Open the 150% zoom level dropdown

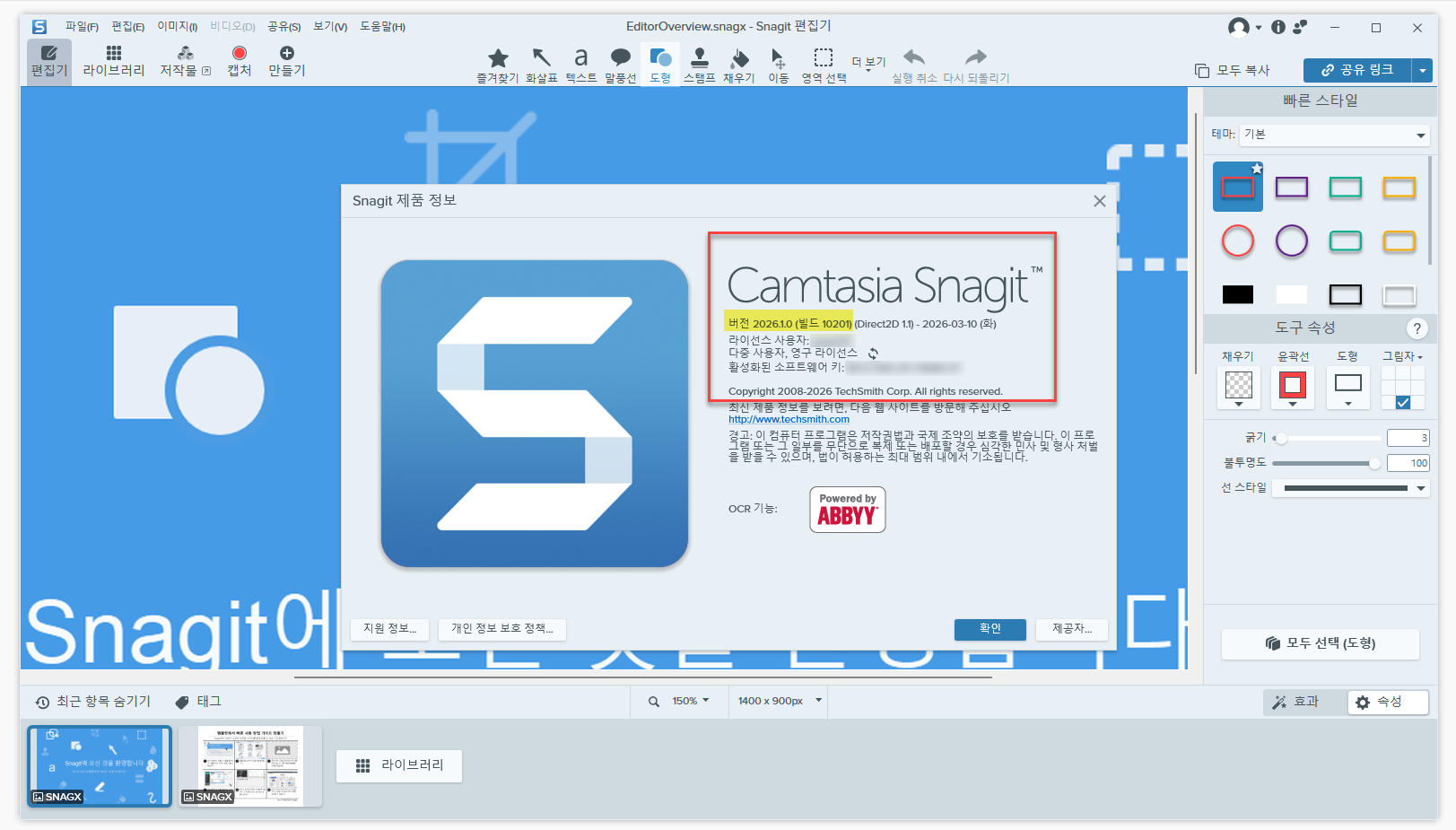(x=690, y=701)
